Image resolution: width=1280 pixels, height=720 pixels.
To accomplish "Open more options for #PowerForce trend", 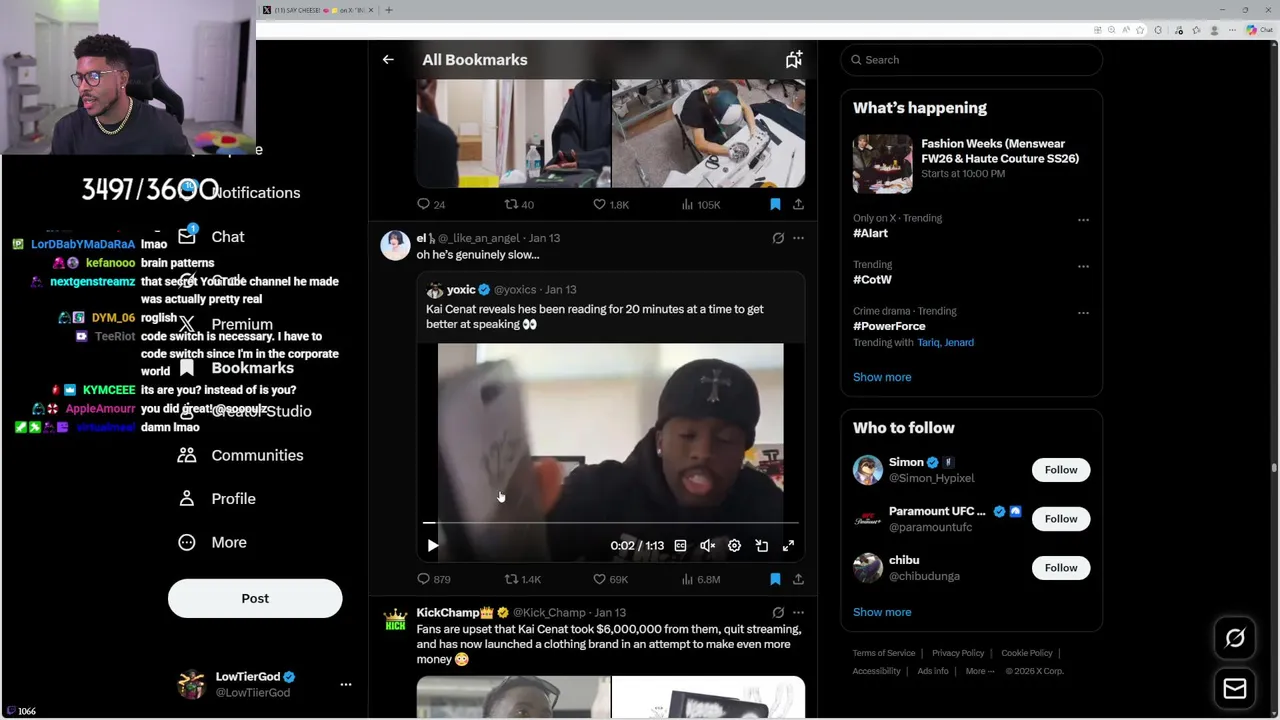I will point(1083,313).
